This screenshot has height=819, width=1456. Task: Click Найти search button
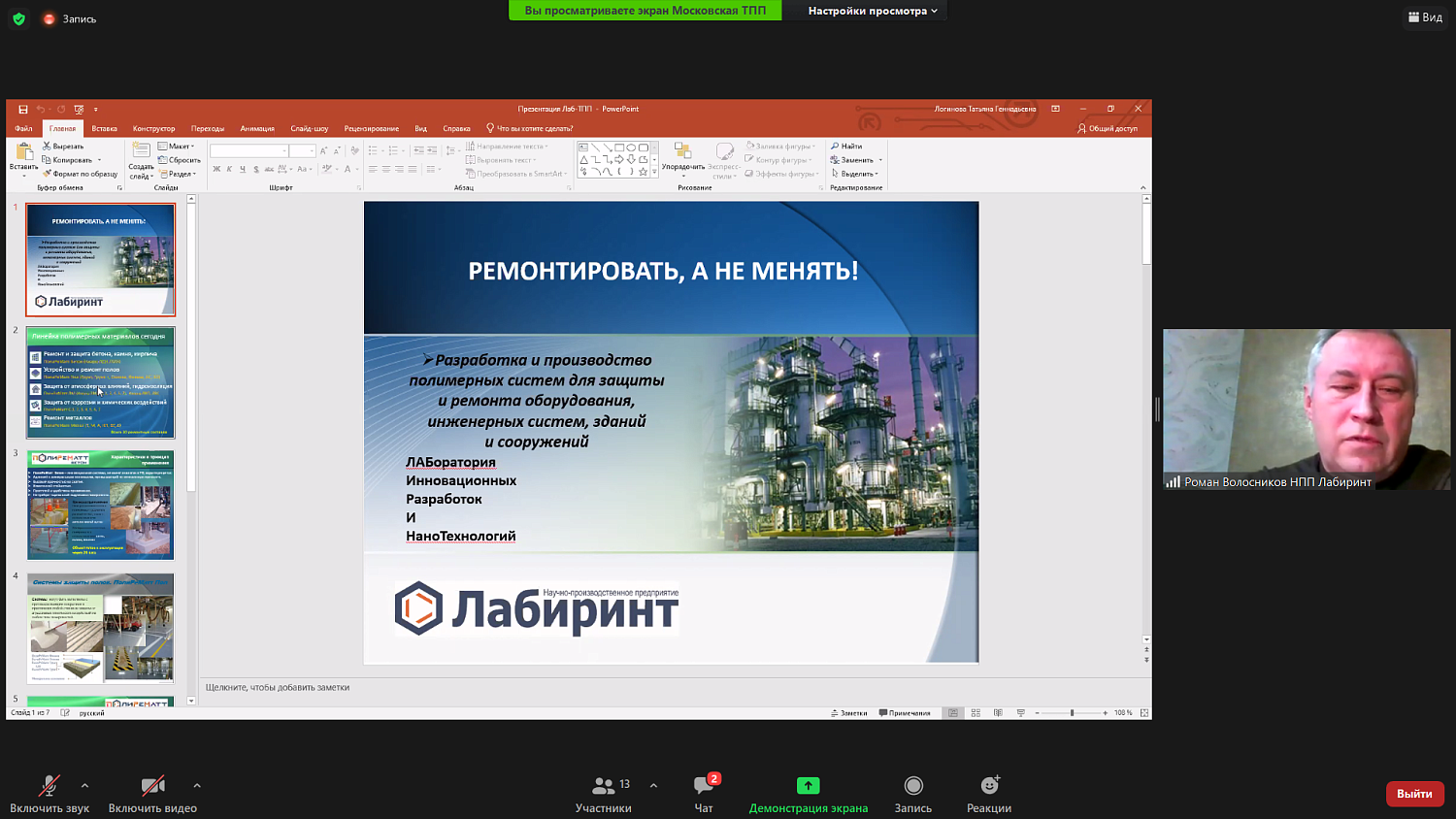point(846,147)
